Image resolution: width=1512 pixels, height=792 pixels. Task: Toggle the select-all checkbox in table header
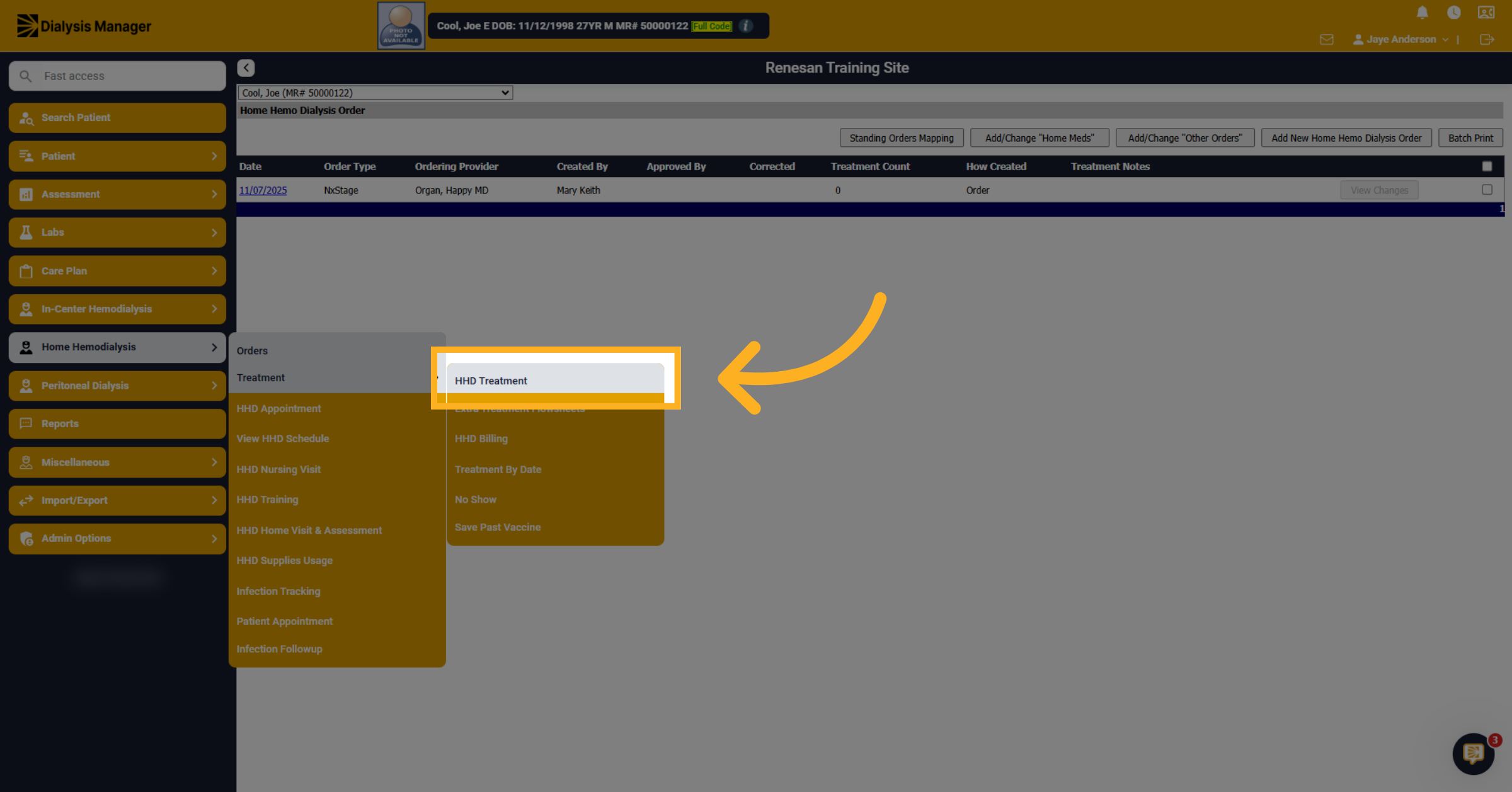point(1487,166)
